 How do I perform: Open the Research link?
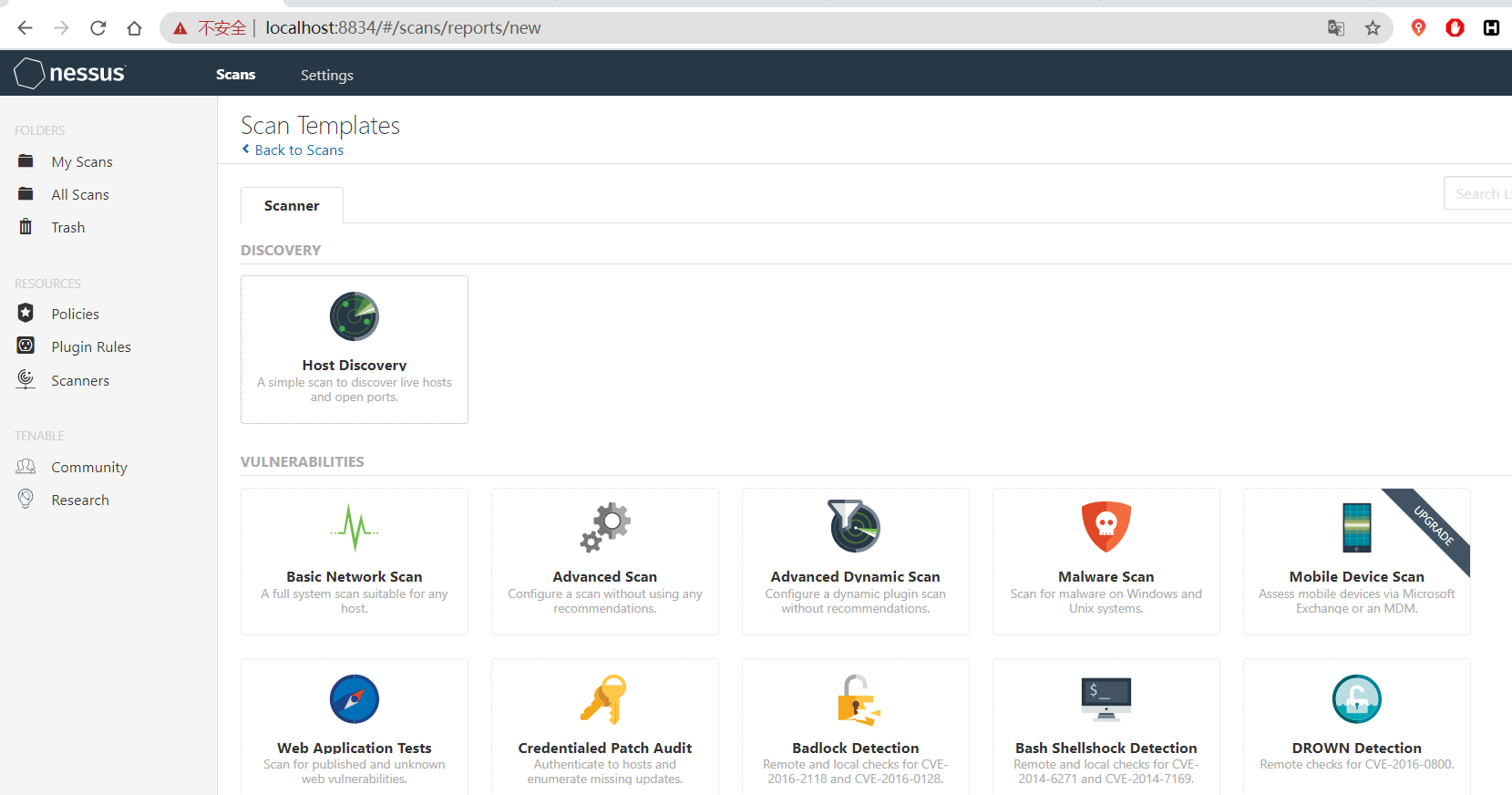pos(80,500)
